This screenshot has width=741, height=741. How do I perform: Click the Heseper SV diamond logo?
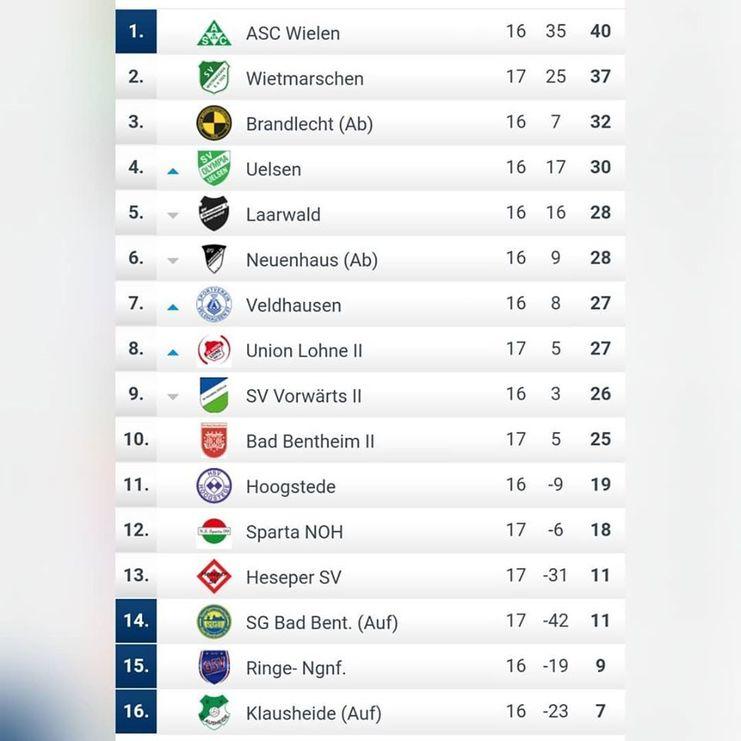tap(214, 577)
